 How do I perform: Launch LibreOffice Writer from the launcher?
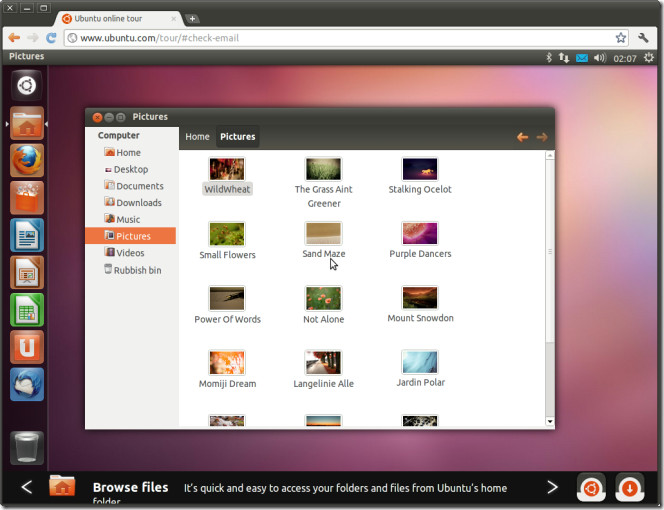[x=27, y=235]
